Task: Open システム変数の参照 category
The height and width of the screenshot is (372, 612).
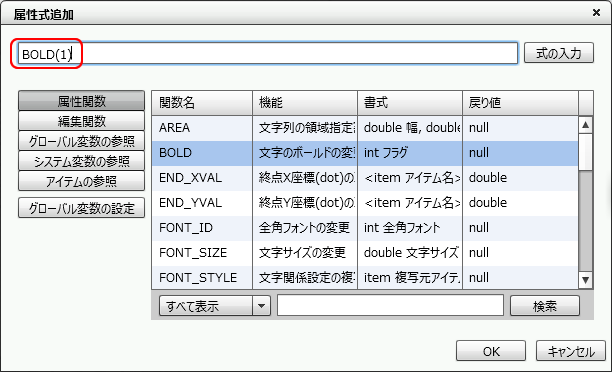Action: 81,161
